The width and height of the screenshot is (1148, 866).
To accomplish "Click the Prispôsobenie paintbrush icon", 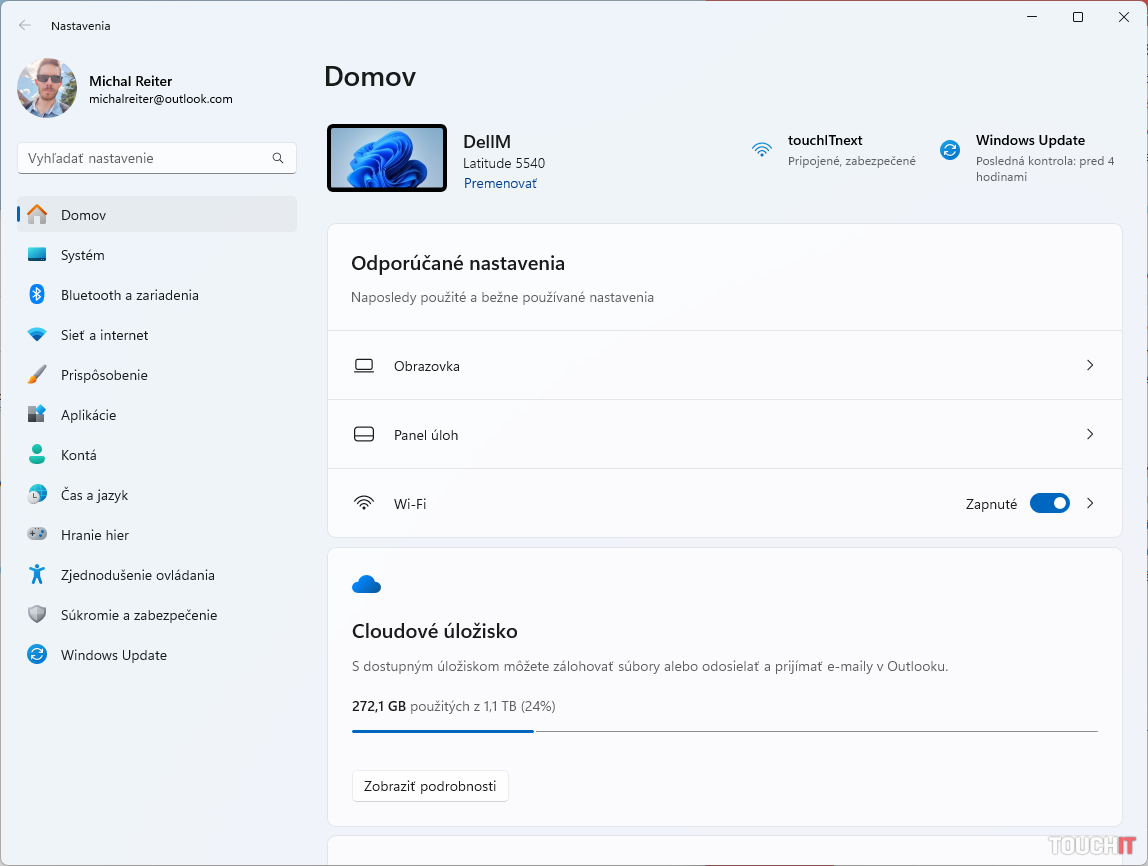I will [37, 375].
